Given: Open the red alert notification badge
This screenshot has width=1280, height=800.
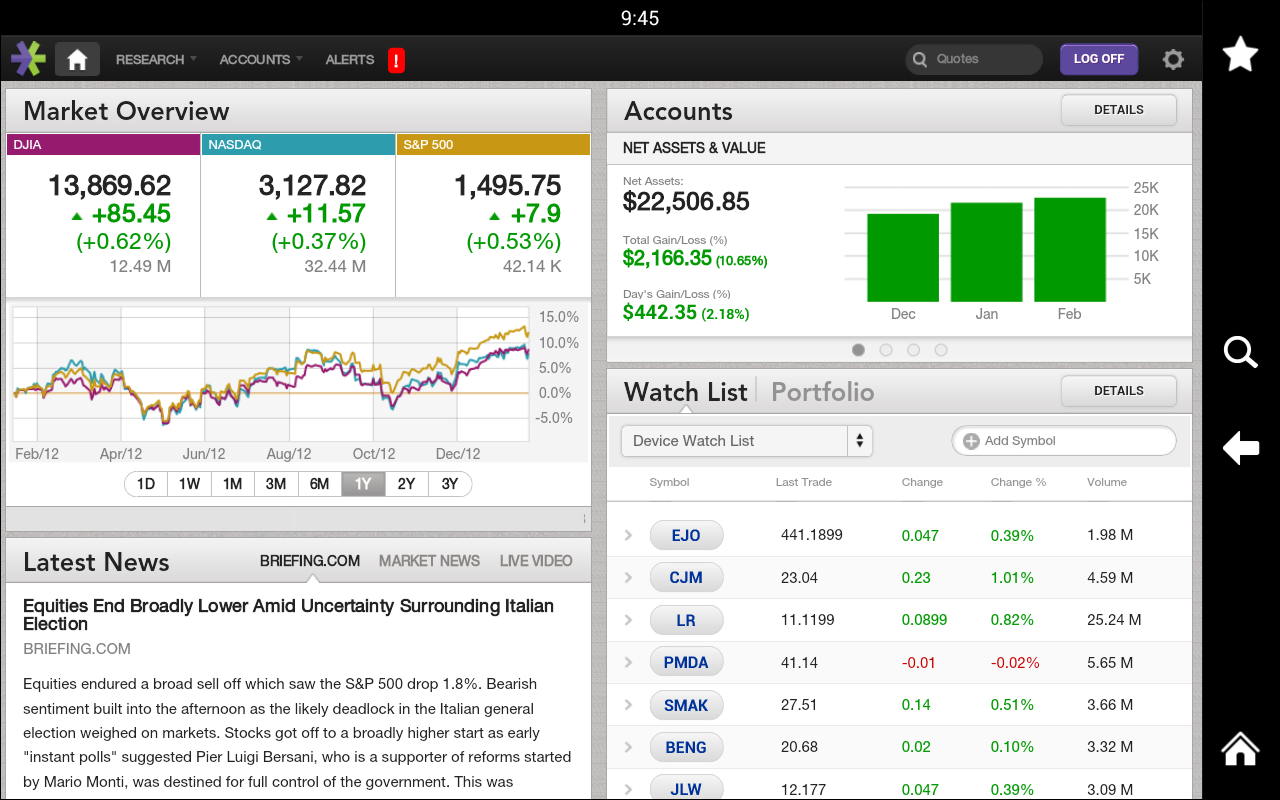Looking at the screenshot, I should pos(396,61).
